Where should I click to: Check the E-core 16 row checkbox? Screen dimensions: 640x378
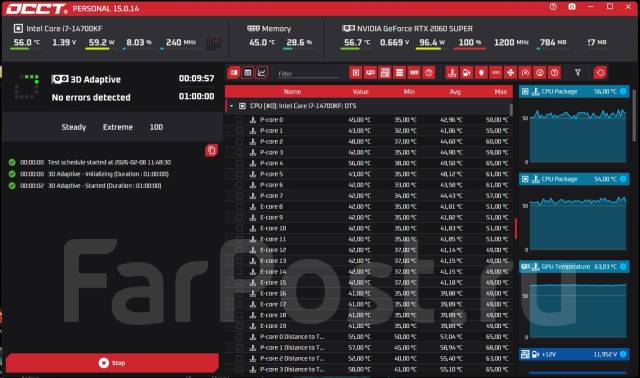pos(239,294)
